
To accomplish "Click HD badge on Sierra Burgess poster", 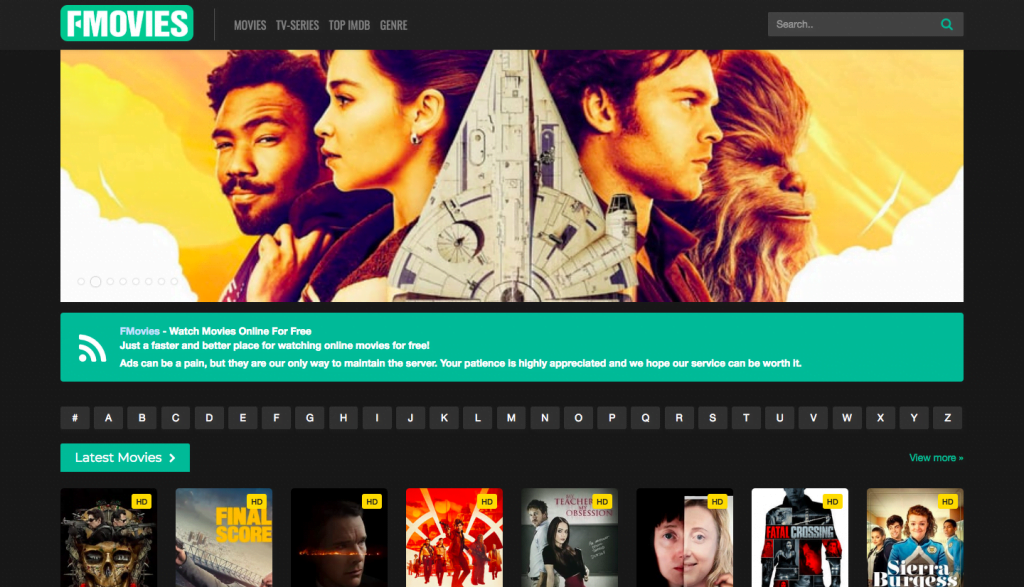I will [948, 501].
